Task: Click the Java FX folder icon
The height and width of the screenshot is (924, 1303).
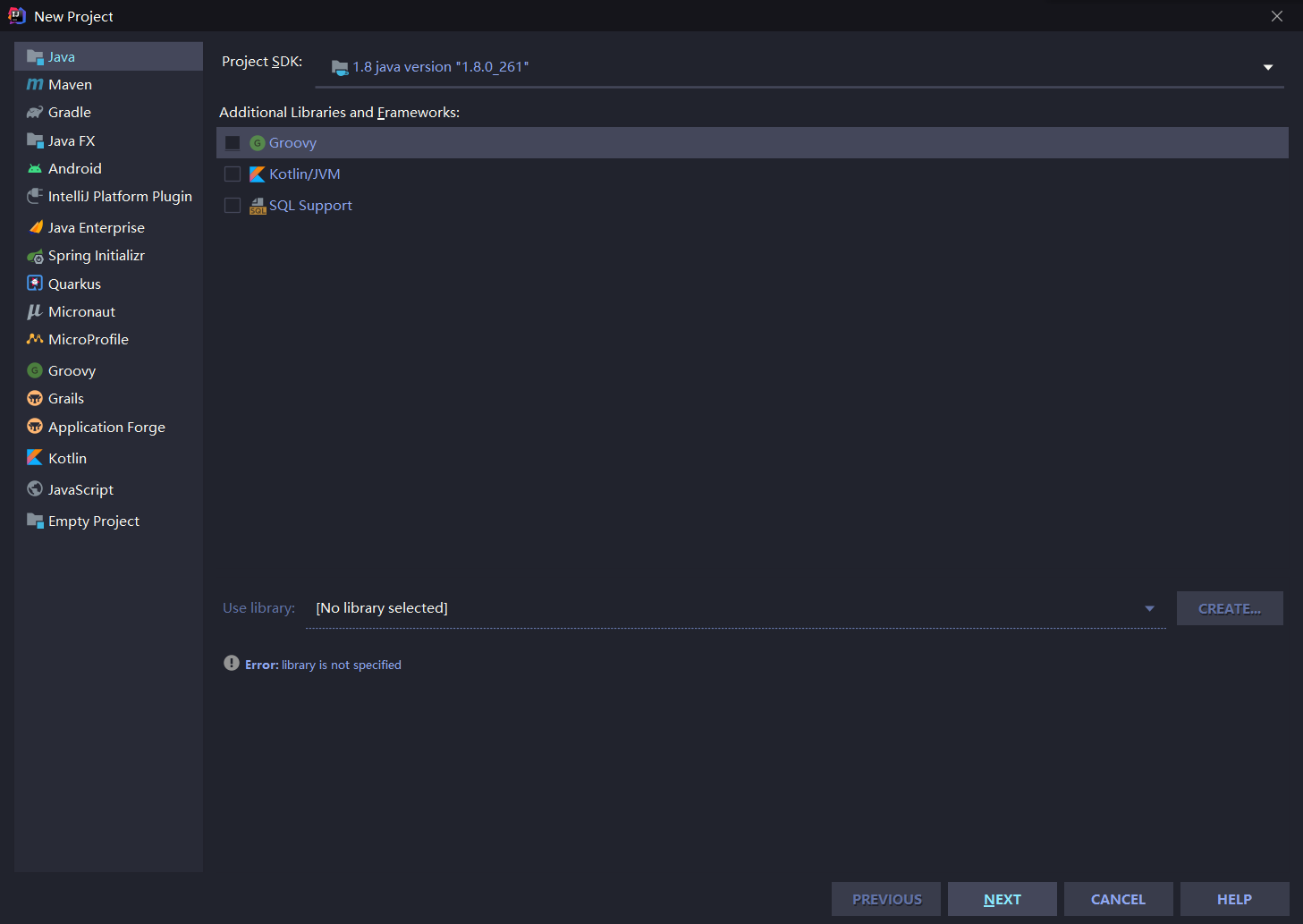Action: click(35, 140)
